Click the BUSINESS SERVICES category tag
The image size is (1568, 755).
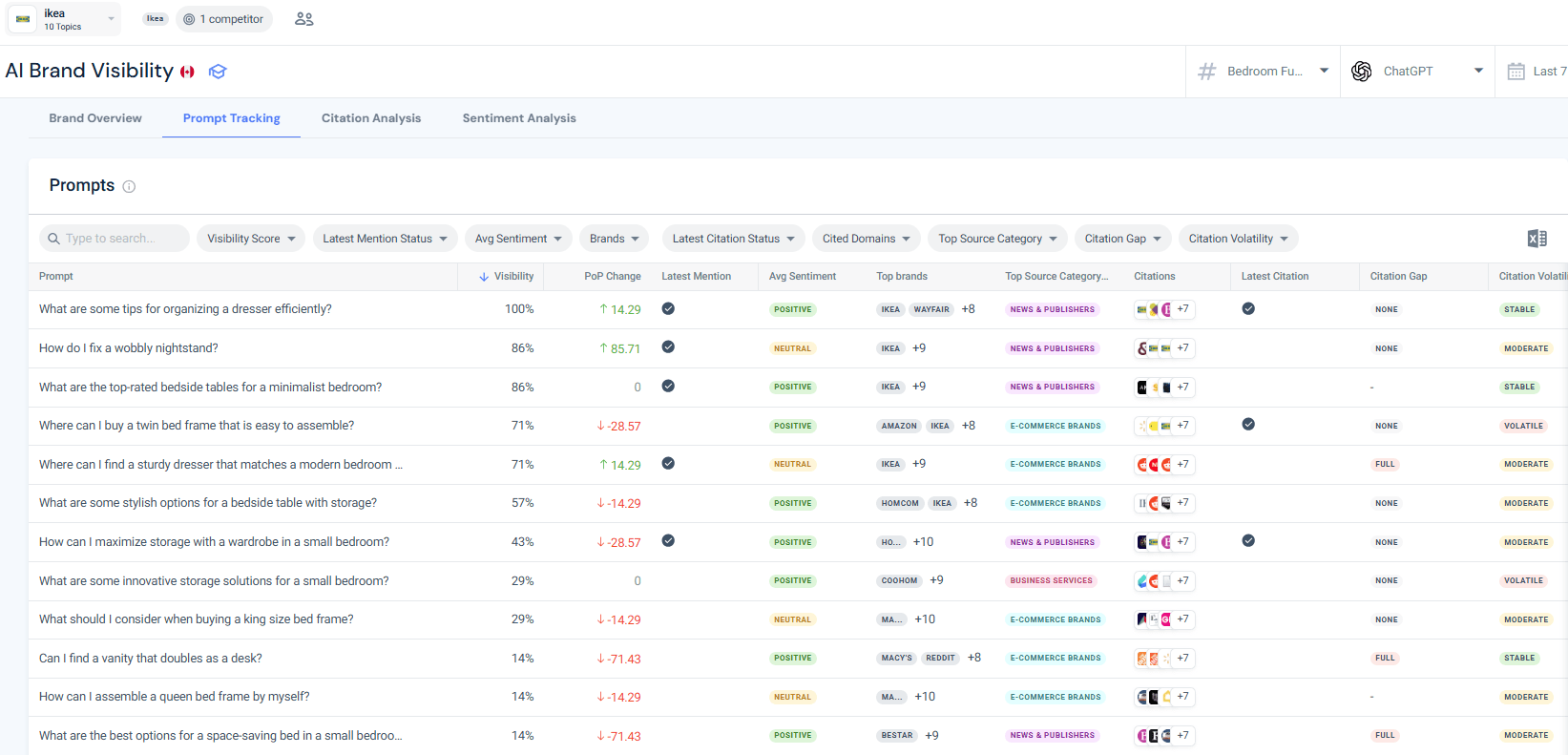pos(1051,580)
